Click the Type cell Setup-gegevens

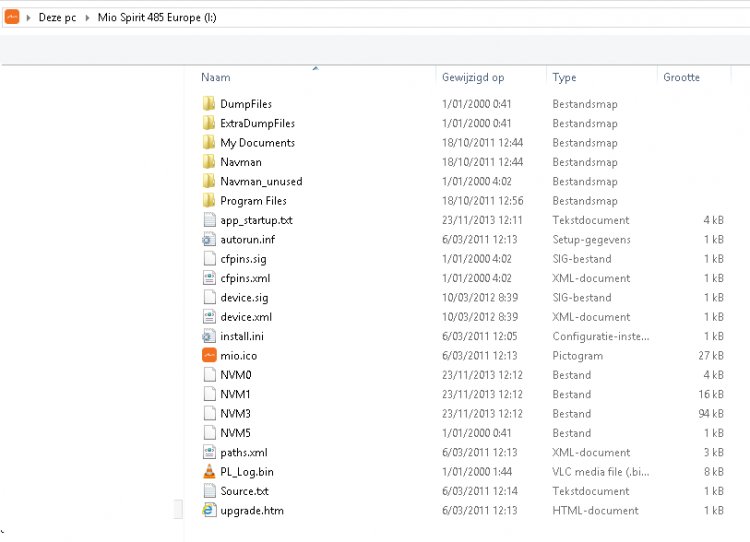pos(591,239)
